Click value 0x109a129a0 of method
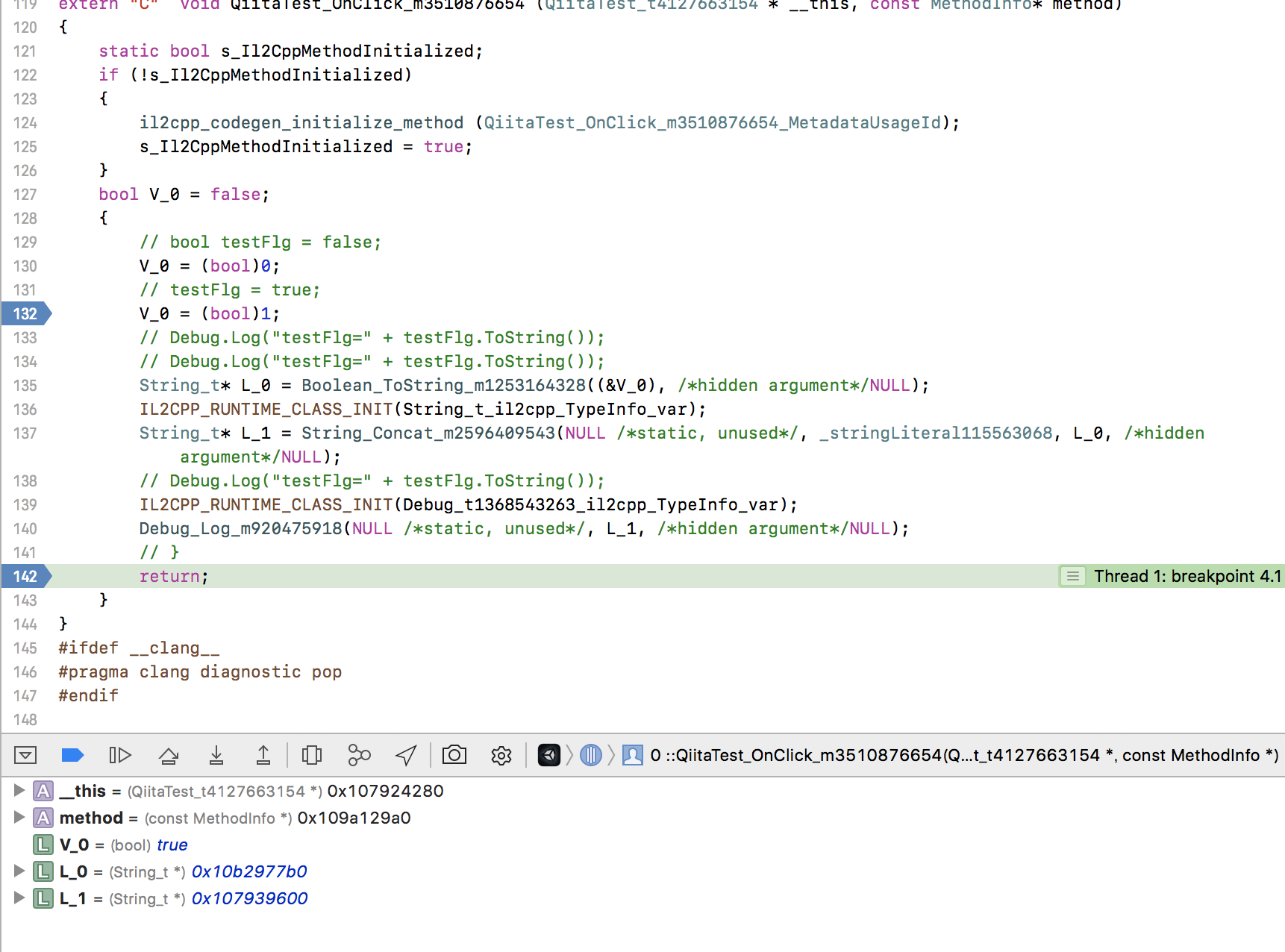This screenshot has height=952, width=1285. click(354, 818)
